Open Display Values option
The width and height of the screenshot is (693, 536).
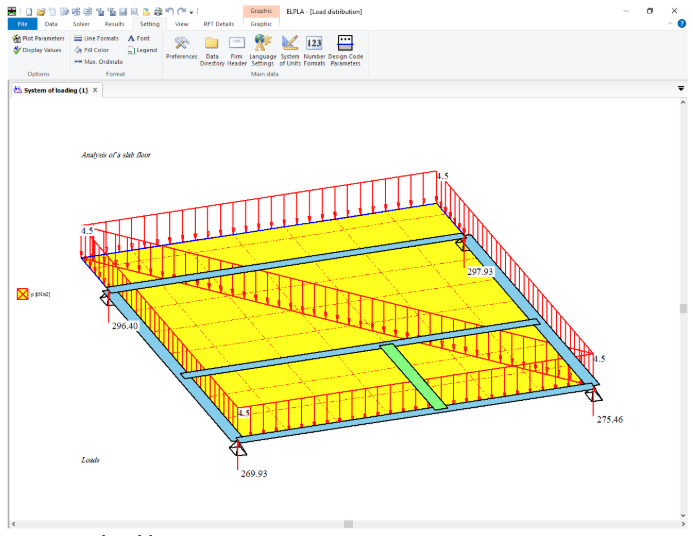(x=37, y=50)
